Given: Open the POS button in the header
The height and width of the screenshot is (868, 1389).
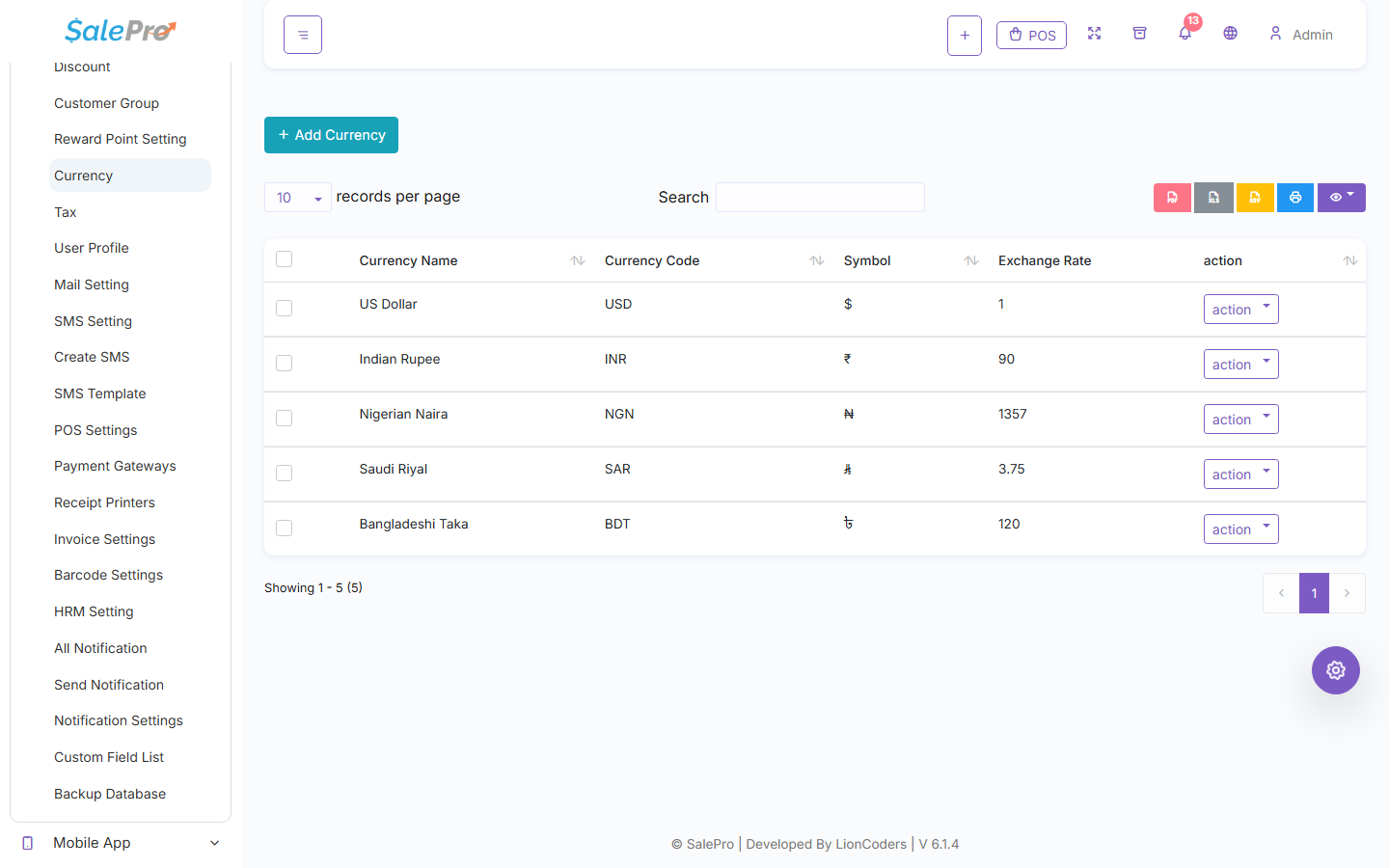Looking at the screenshot, I should pos(1031,36).
